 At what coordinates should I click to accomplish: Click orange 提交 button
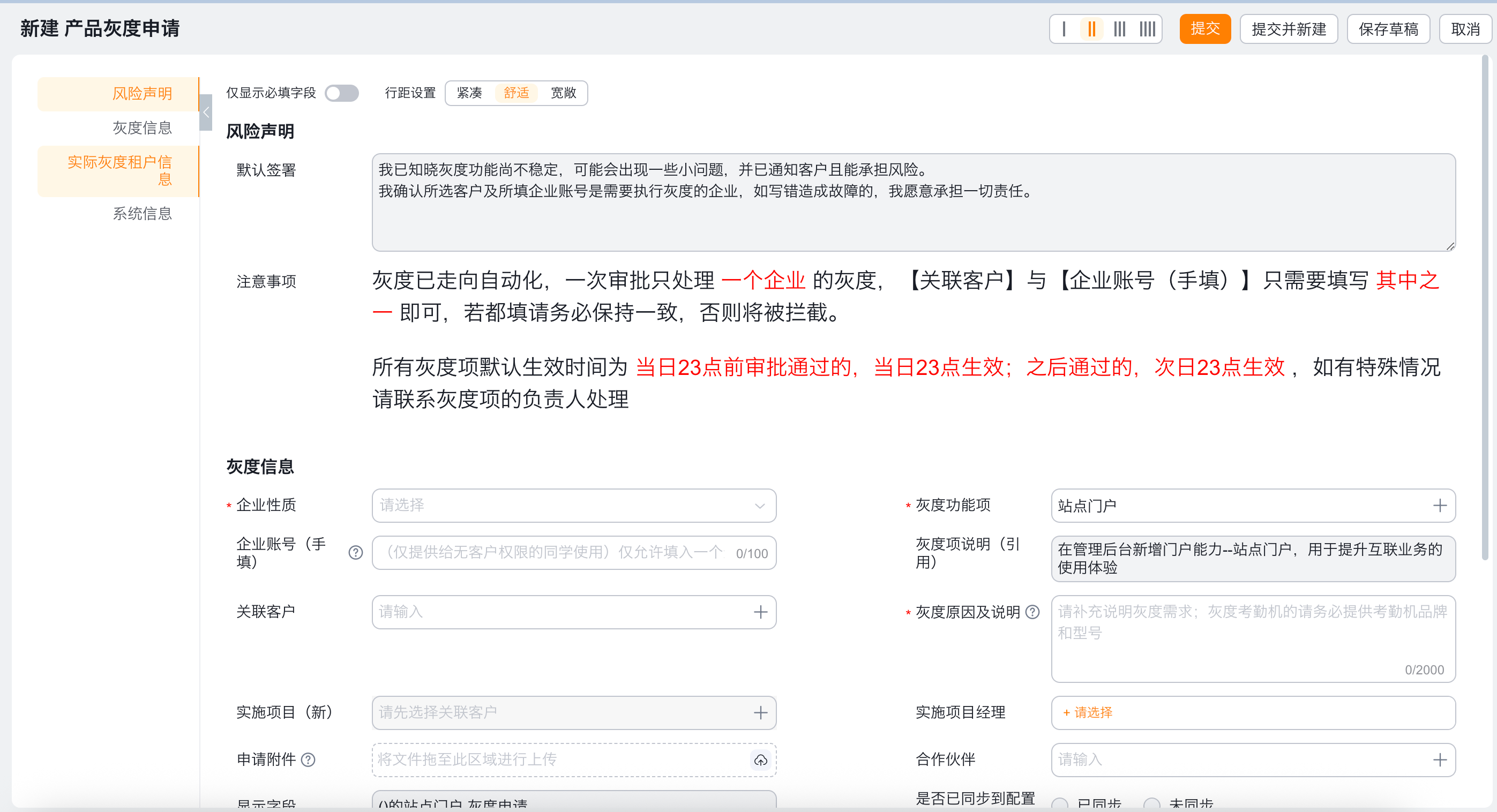pyautogui.click(x=1204, y=29)
